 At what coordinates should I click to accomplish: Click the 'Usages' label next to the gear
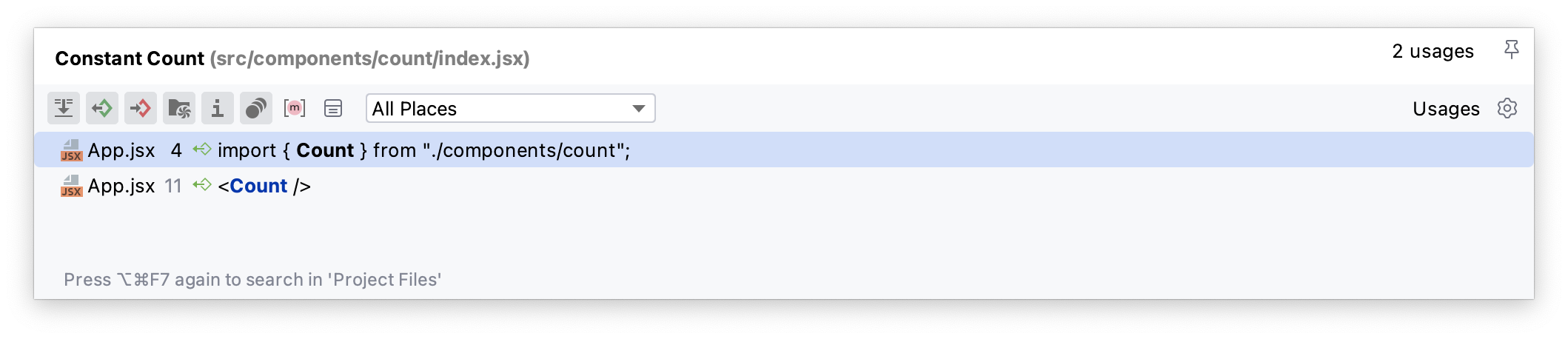pyautogui.click(x=1446, y=109)
